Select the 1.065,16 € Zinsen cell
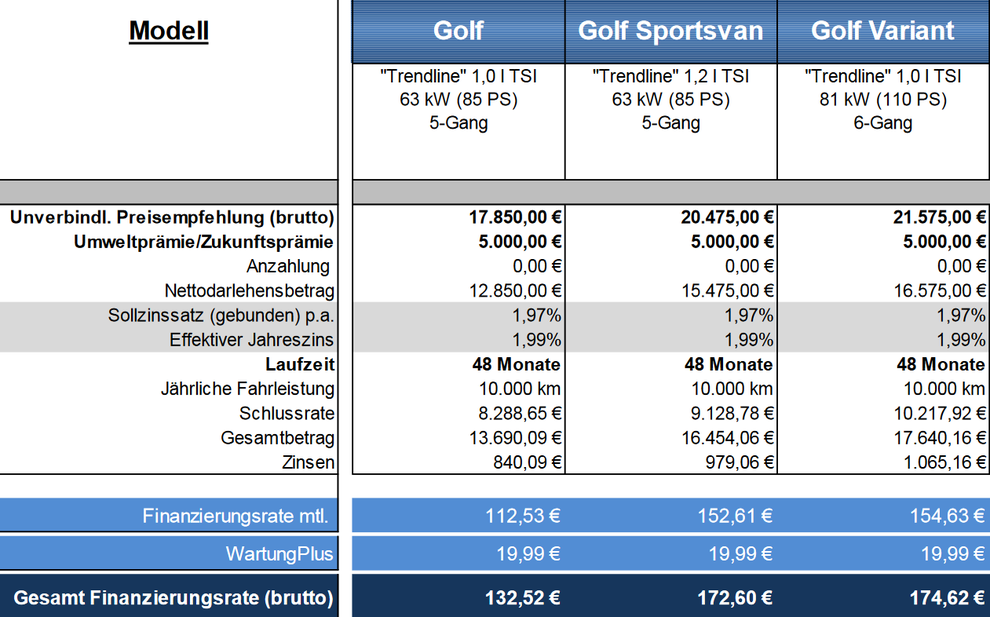The width and height of the screenshot is (990, 617). pyautogui.click(x=945, y=462)
